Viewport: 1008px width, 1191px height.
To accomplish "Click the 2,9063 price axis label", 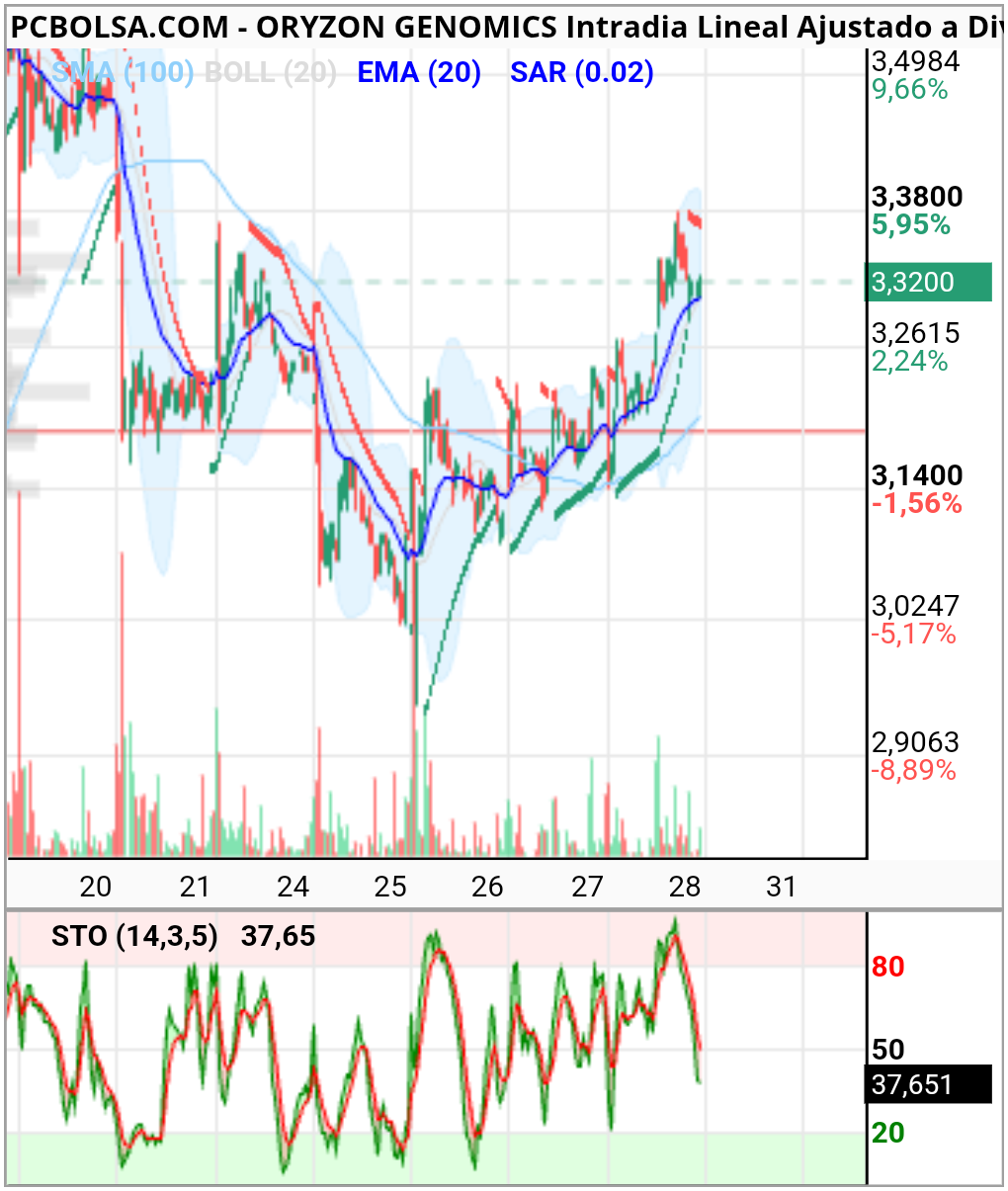I will pyautogui.click(x=915, y=742).
